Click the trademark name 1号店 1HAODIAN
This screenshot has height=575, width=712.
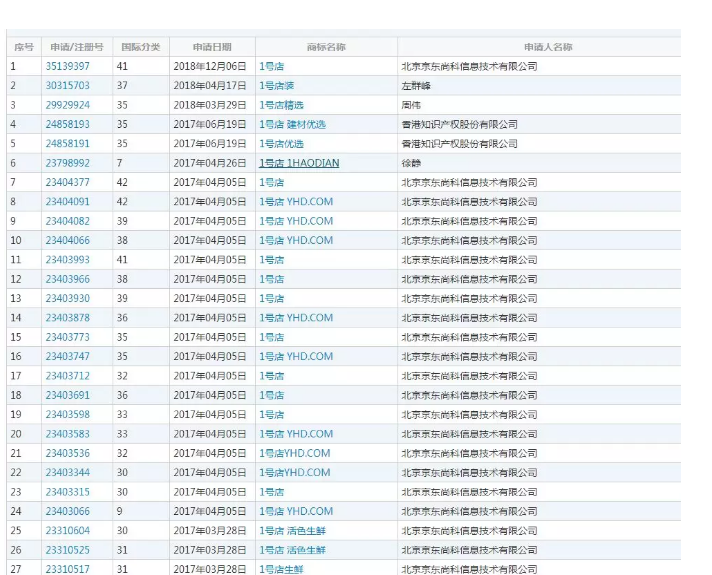[x=299, y=163]
